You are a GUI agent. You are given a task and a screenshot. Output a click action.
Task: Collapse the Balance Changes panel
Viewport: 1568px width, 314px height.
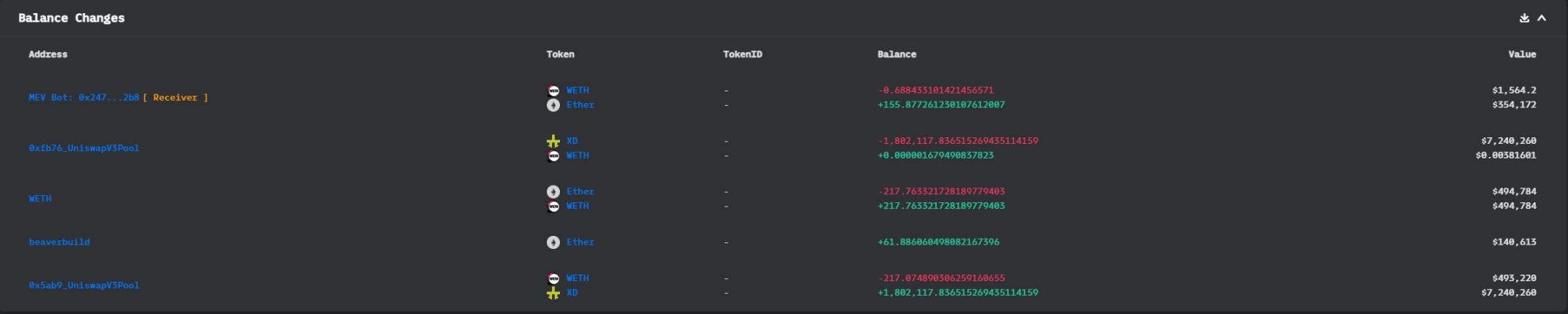coord(1542,18)
